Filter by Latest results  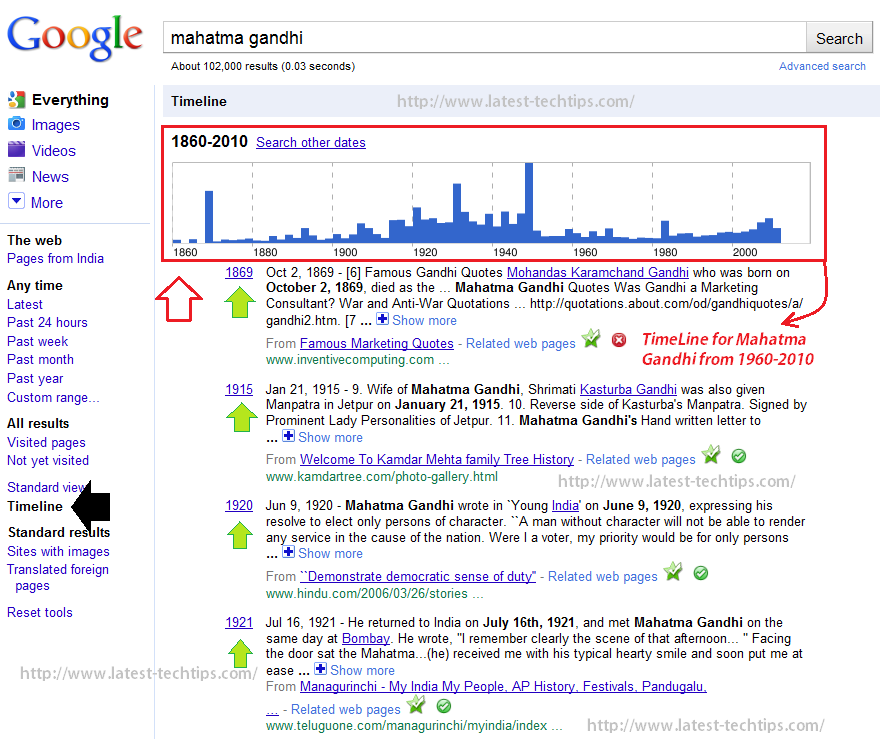(25, 304)
